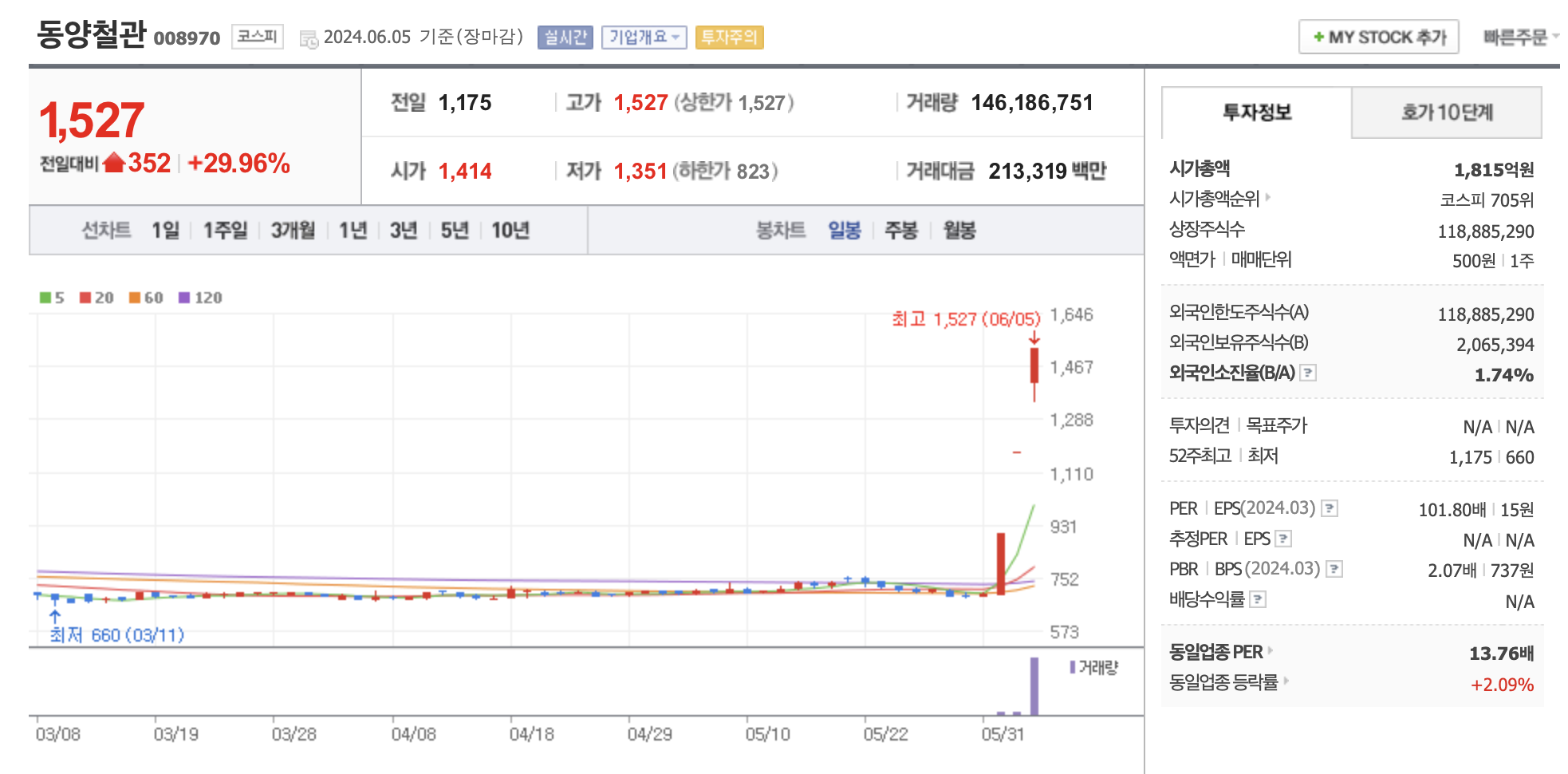This screenshot has width=1568, height=774.
Task: Select the 3개월 line chart period
Action: tap(293, 231)
